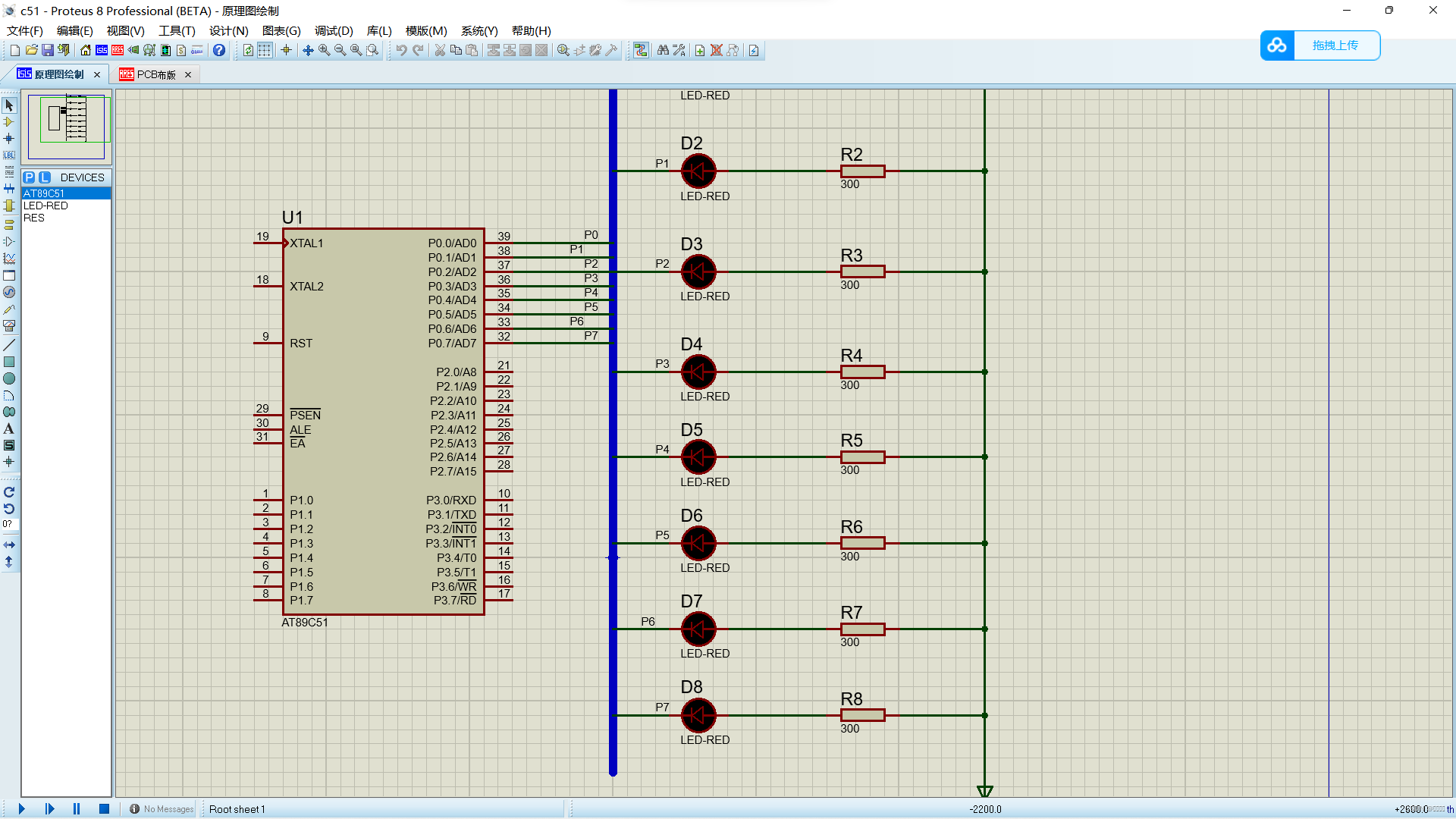Toggle the grid display icon
This screenshot has width=1456, height=819.
[x=265, y=50]
